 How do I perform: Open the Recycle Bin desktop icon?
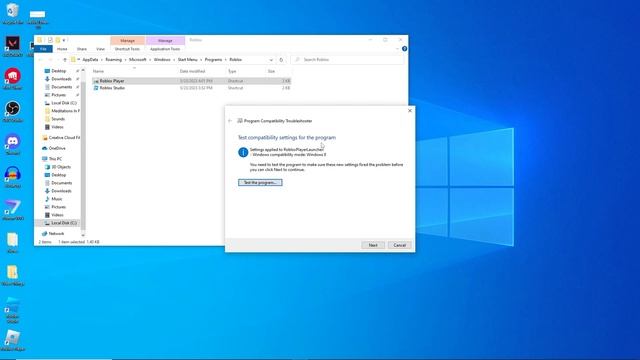12,13
